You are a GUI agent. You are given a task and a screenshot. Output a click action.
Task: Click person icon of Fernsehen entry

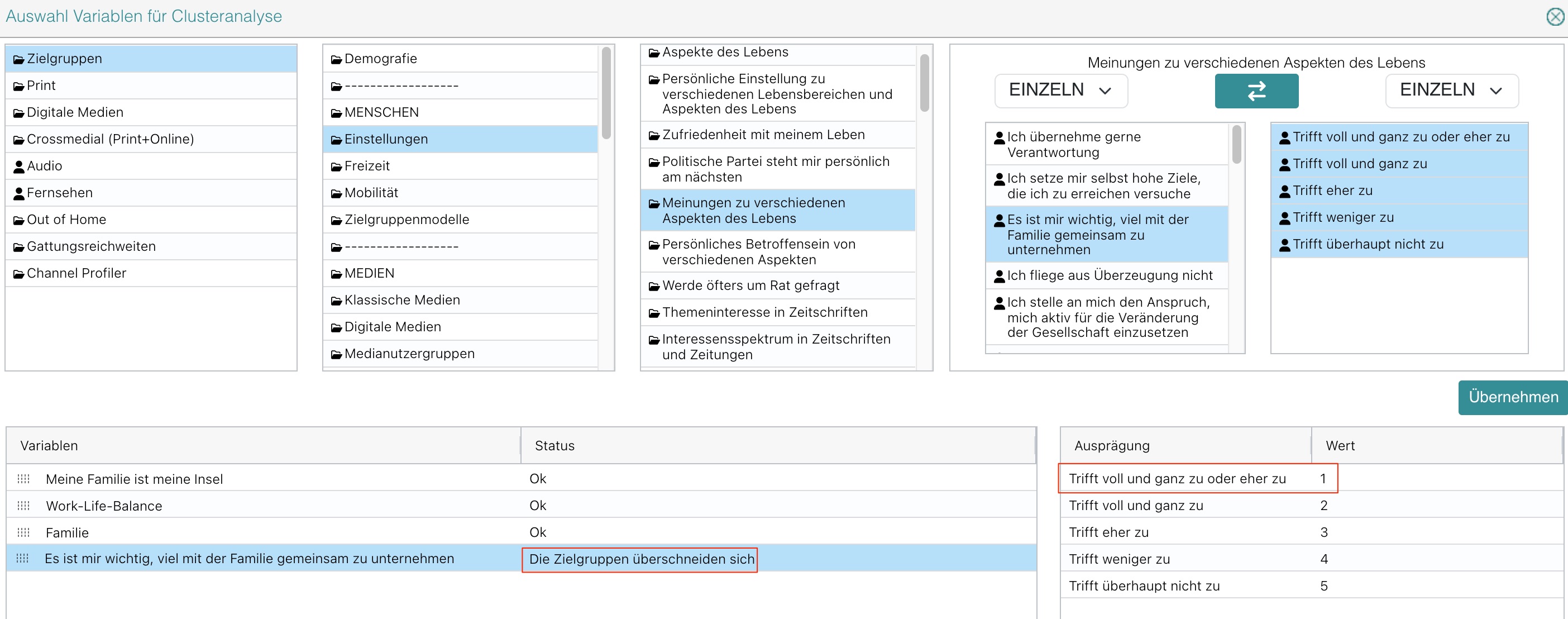tap(19, 193)
